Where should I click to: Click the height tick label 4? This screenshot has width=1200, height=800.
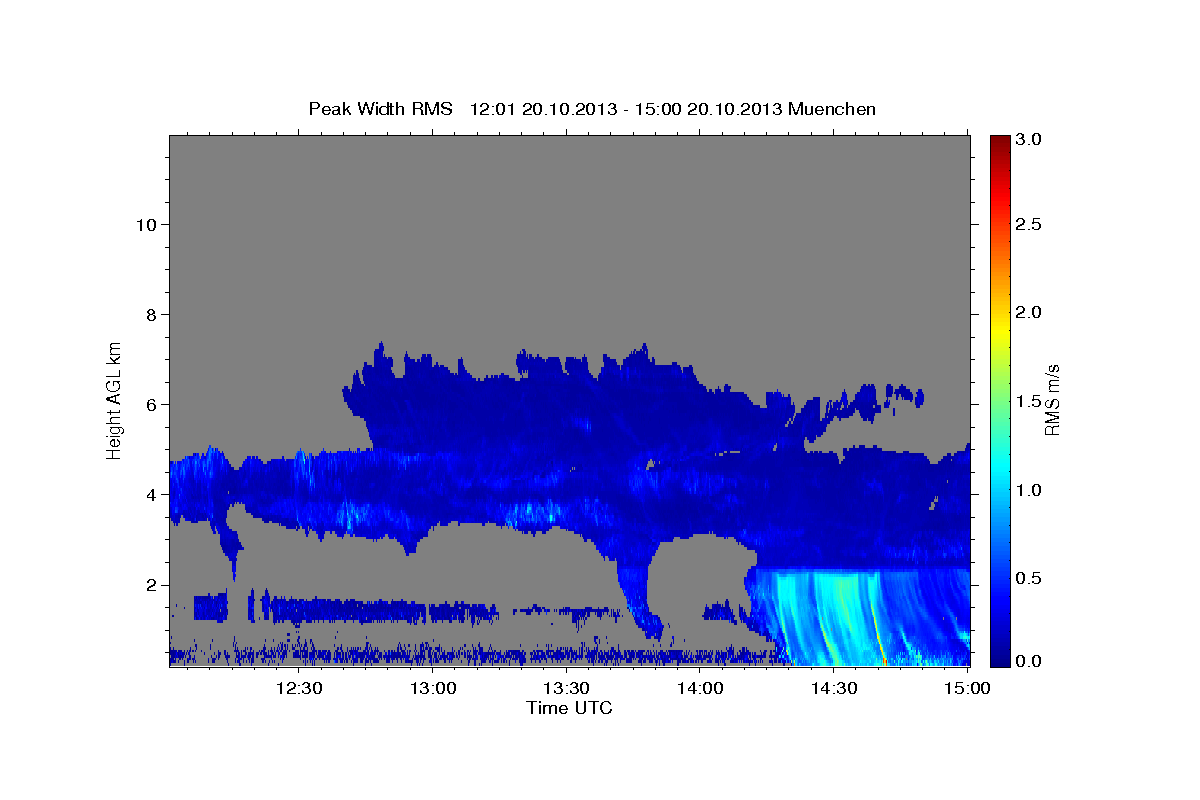click(150, 495)
